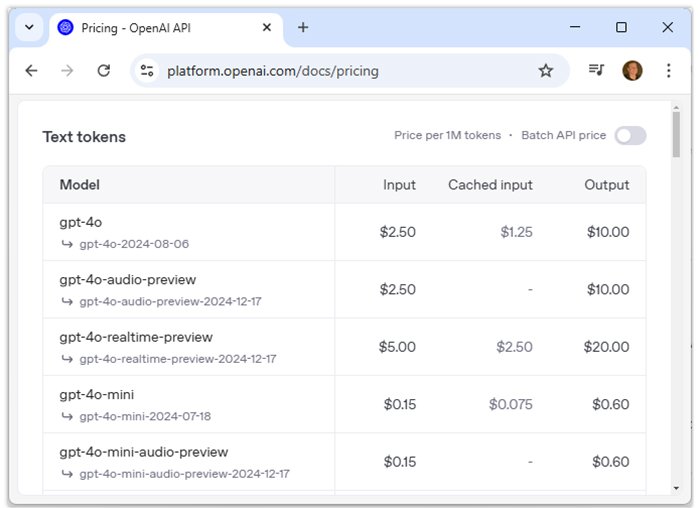View site information icon in address bar
Image resolution: width=700 pixels, height=508 pixels.
[x=147, y=71]
